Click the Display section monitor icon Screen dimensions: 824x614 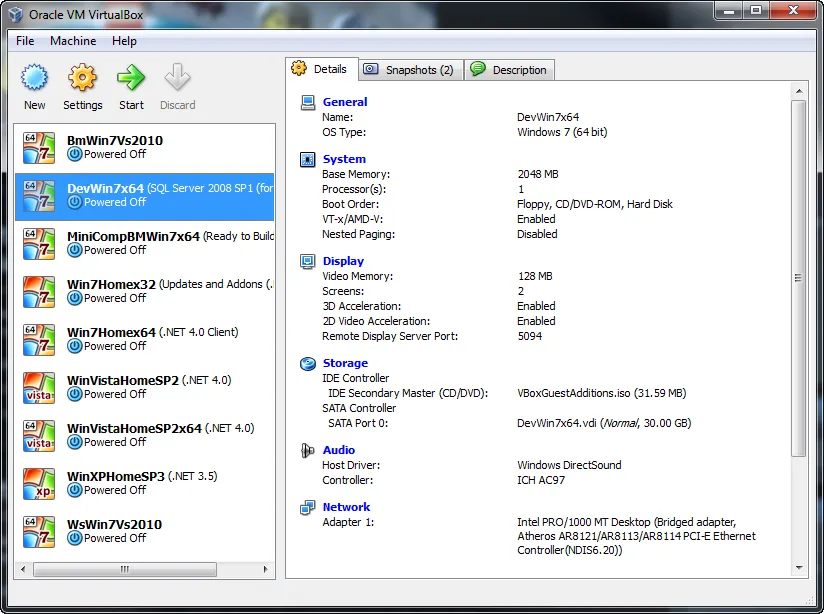click(307, 261)
